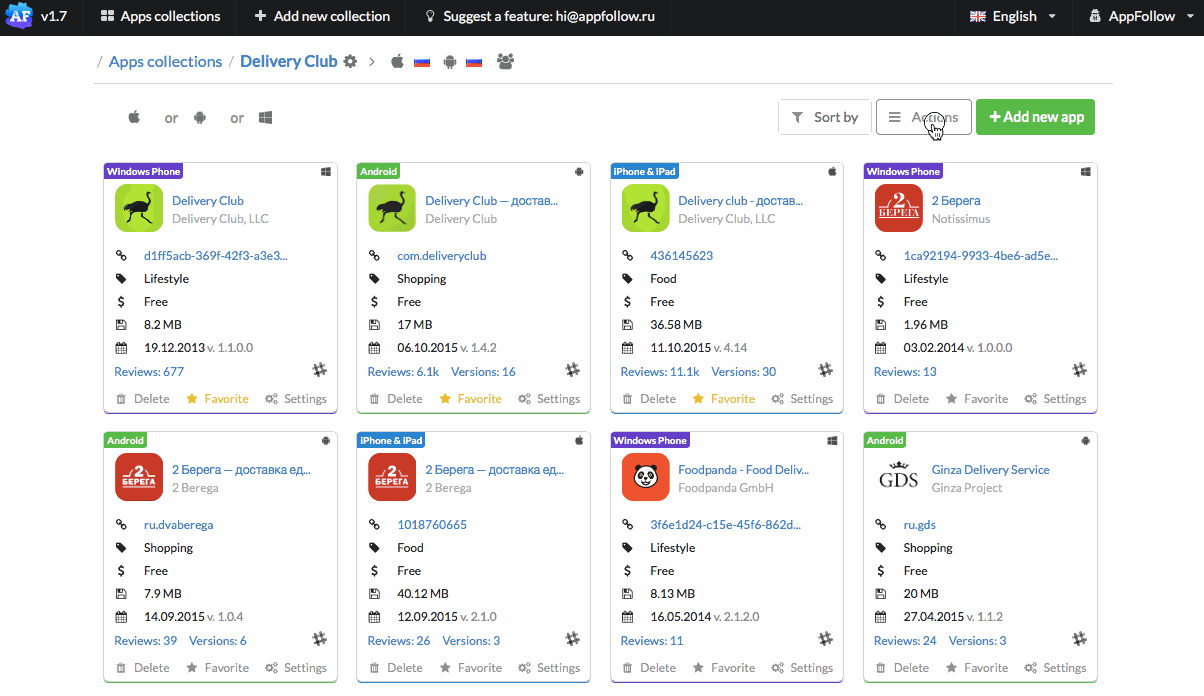
Task: Toggle Favorite on Foodpanda app card
Action: [x=723, y=668]
